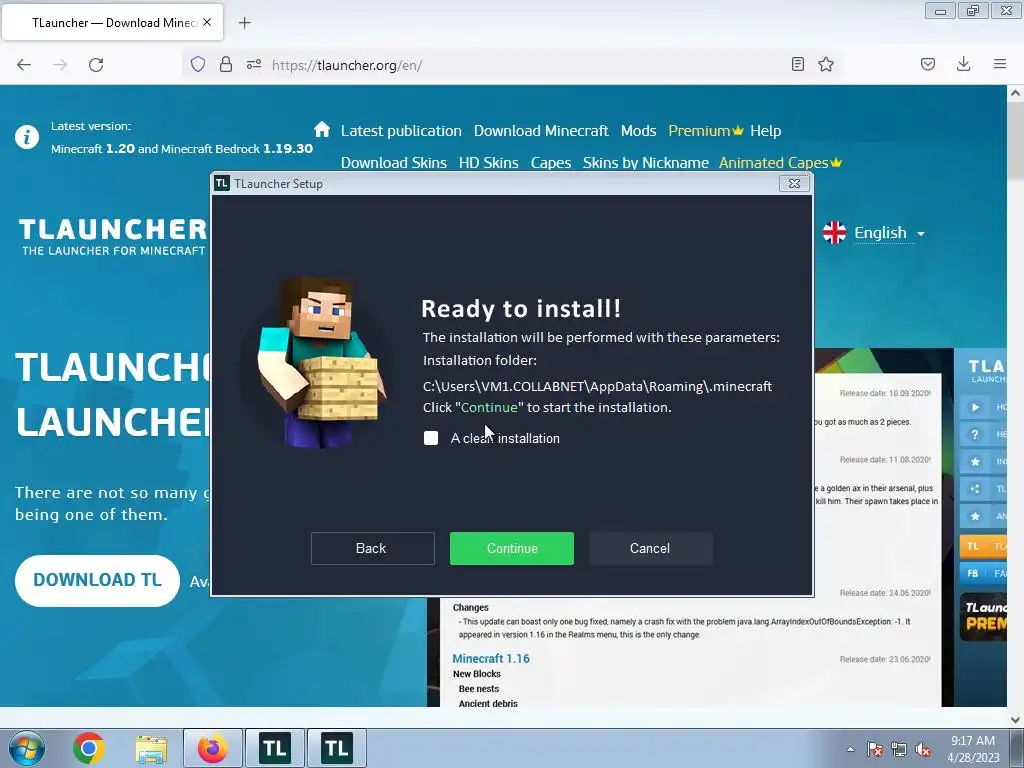
Task: Click the address bar URL
Action: [x=347, y=65]
